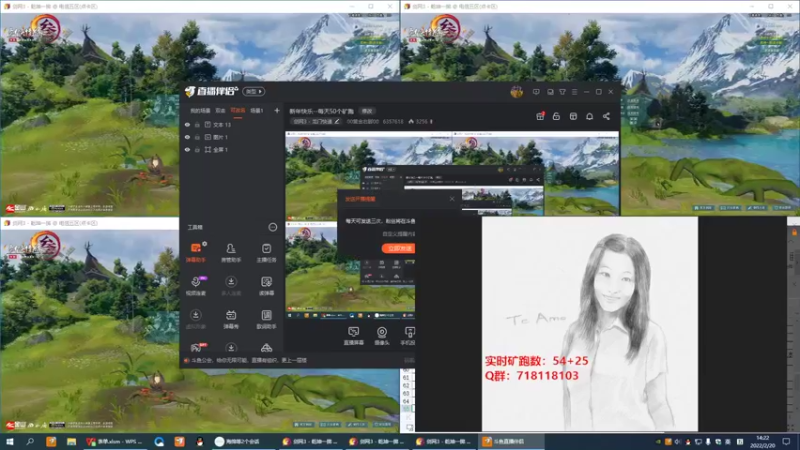Close the reminder dialog

pos(452,198)
